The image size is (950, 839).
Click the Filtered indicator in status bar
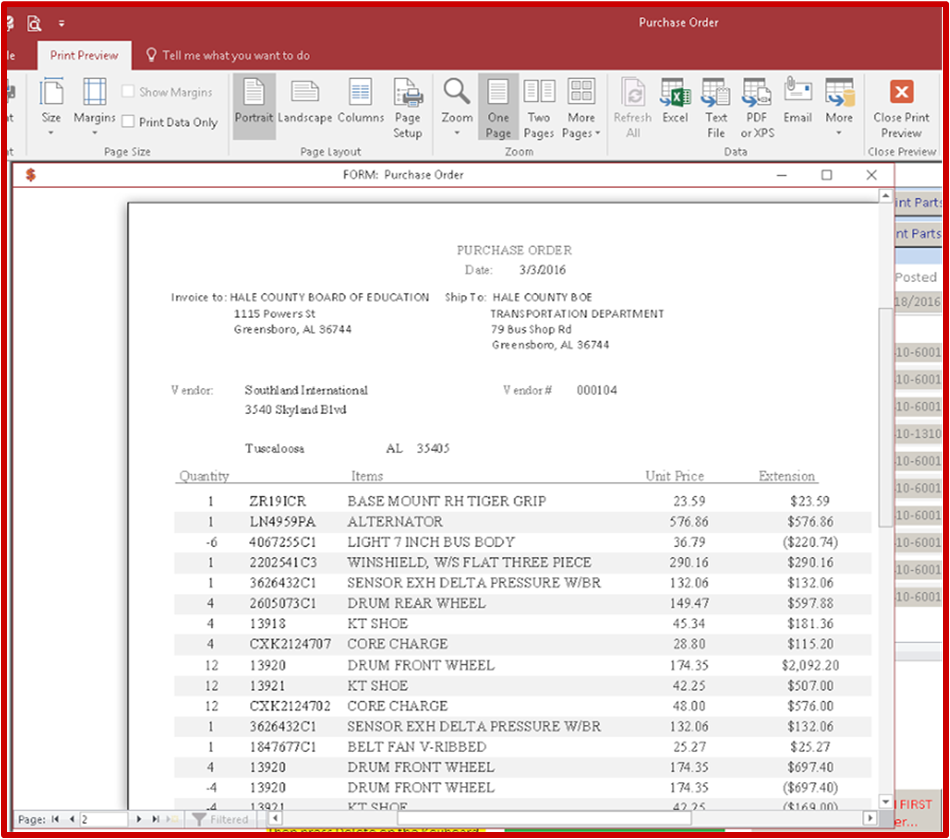tap(221, 819)
